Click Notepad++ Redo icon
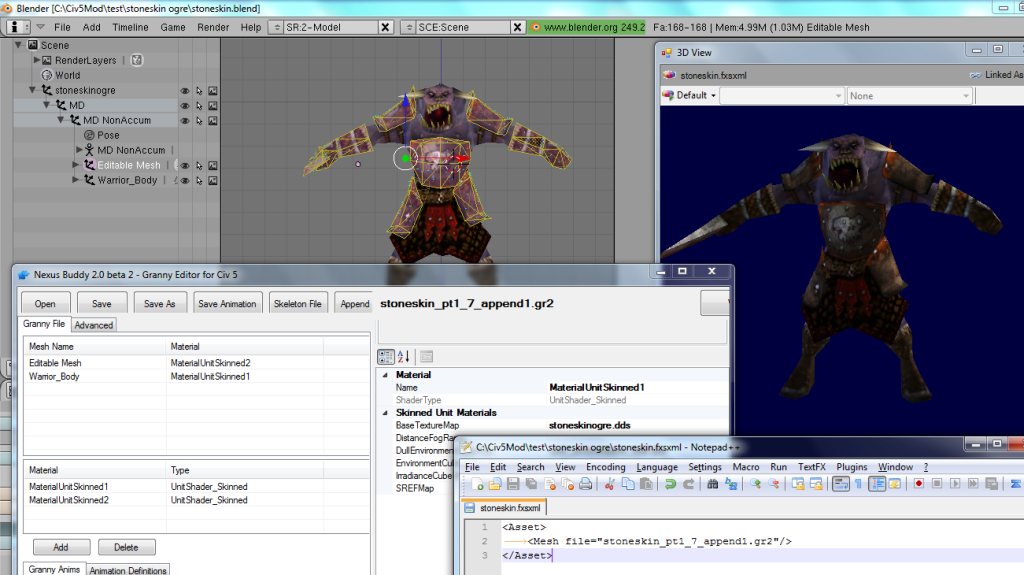Image resolution: width=1024 pixels, height=575 pixels. [688, 484]
